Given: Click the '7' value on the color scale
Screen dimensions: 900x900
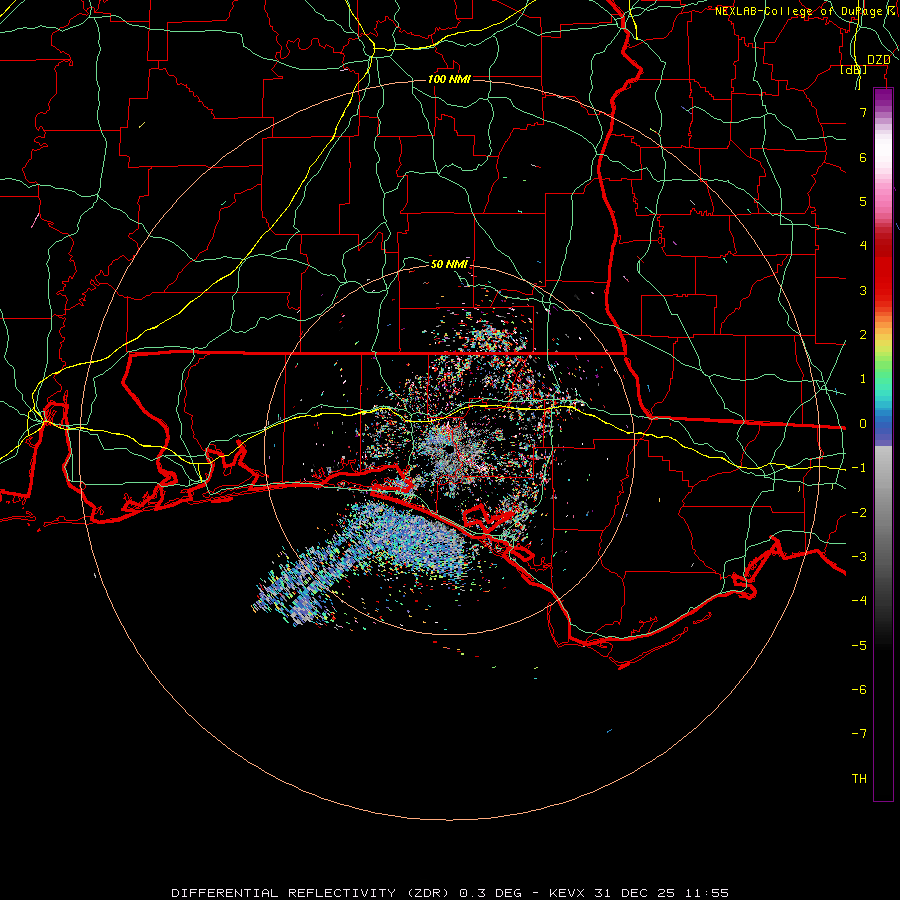Looking at the screenshot, I should pos(863,112).
